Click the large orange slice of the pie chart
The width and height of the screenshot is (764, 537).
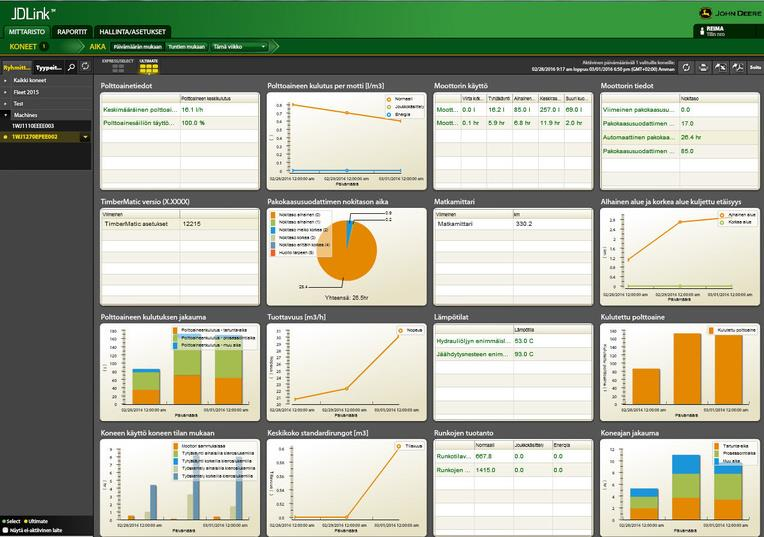pos(347,258)
